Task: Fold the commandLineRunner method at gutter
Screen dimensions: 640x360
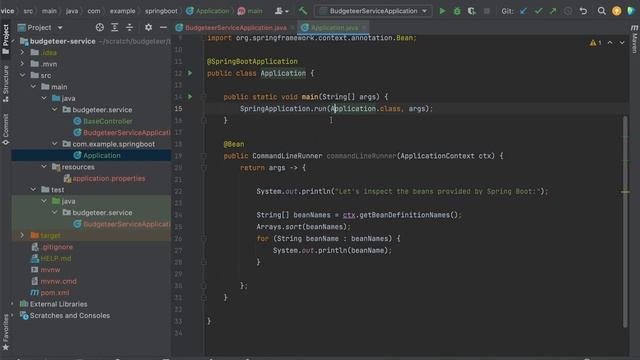Action: click(x=204, y=156)
